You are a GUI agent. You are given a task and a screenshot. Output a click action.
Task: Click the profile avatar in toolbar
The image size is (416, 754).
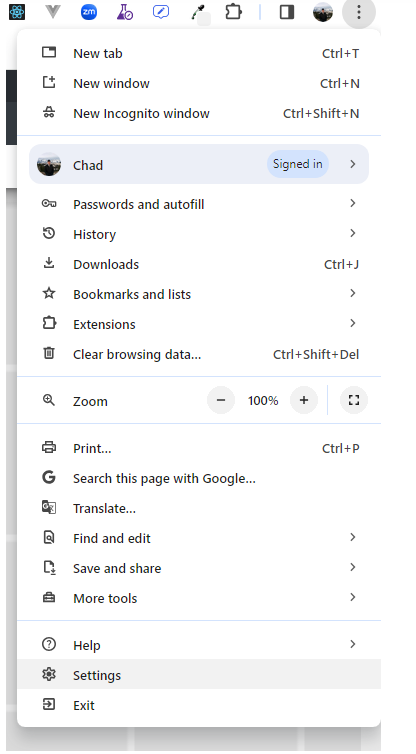pos(323,12)
